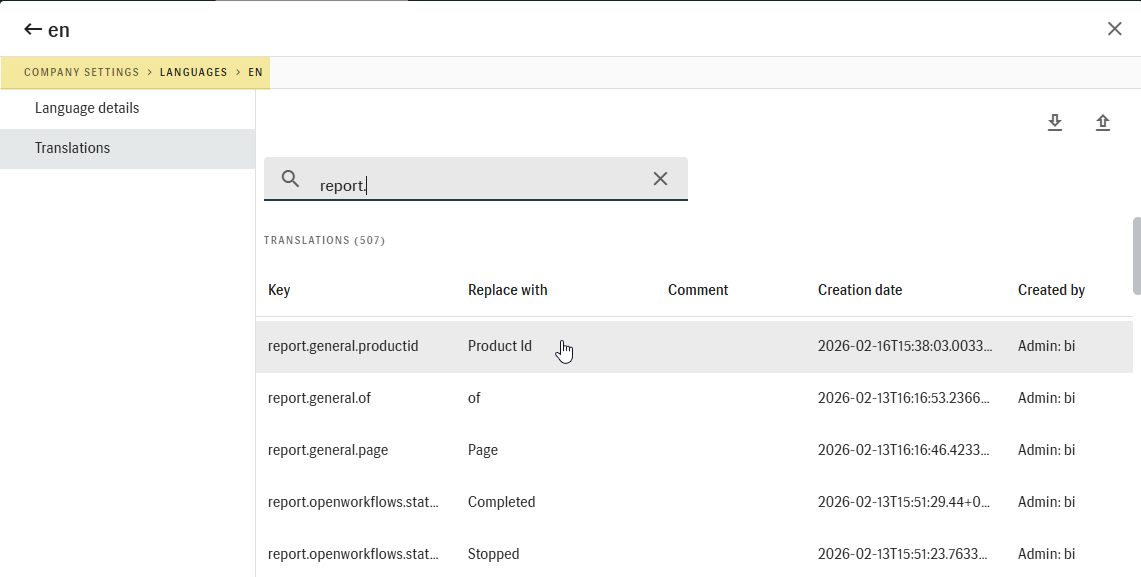This screenshot has width=1141, height=577.
Task: Open the Language details tab
Action: (x=87, y=108)
